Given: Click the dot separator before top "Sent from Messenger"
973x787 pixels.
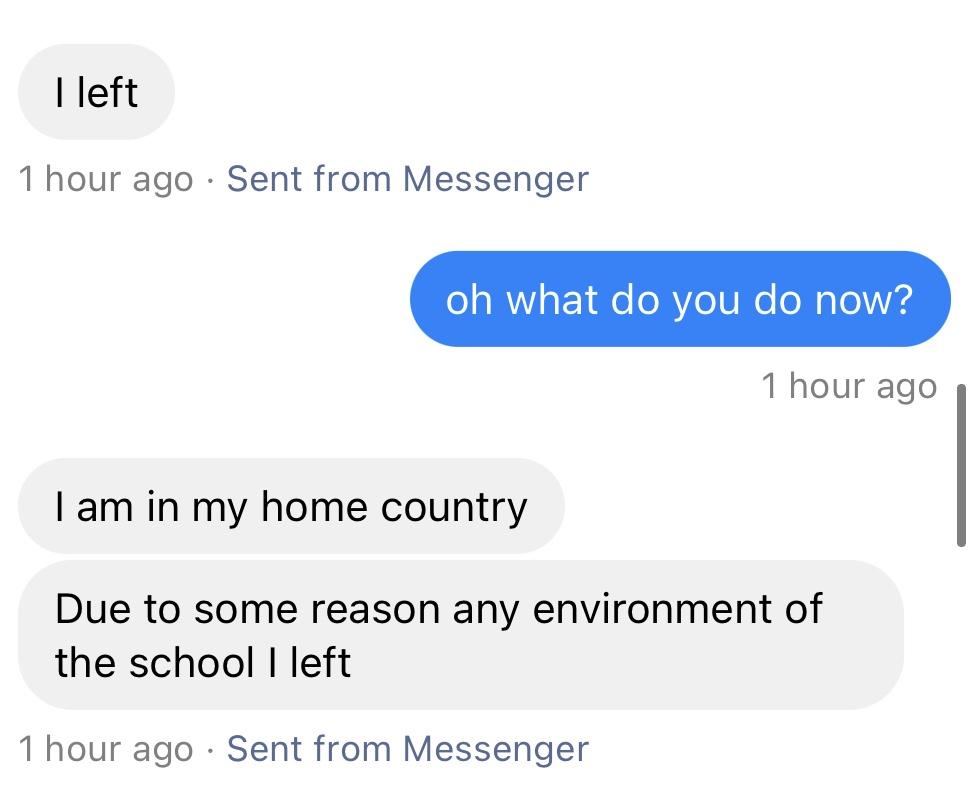Looking at the screenshot, I should pyautogui.click(x=210, y=181).
